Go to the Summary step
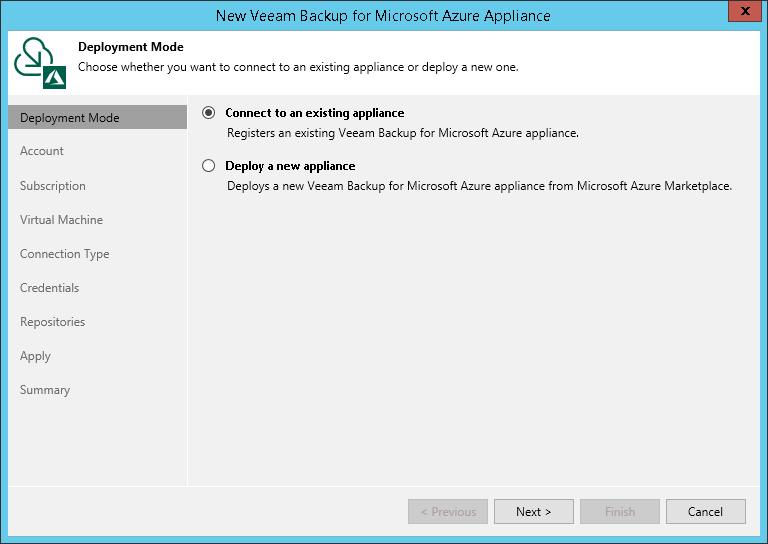768x544 pixels. (x=45, y=390)
